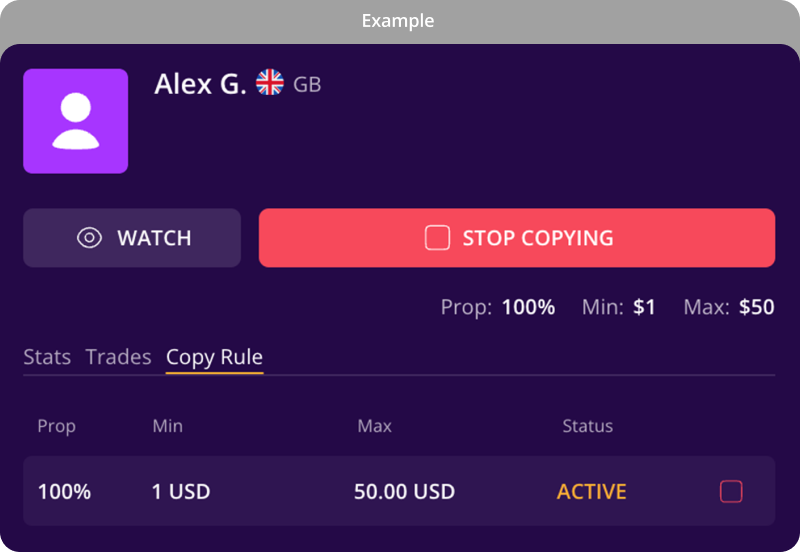Click the purple user avatar icon

pyautogui.click(x=76, y=121)
